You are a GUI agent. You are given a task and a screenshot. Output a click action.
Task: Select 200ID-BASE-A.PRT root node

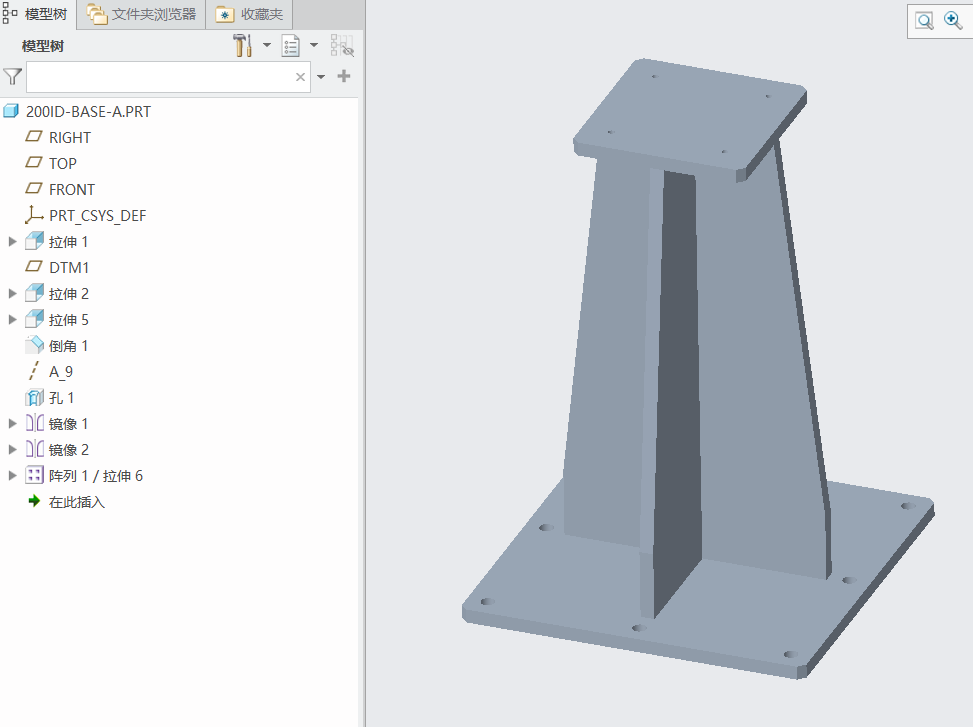[88, 112]
